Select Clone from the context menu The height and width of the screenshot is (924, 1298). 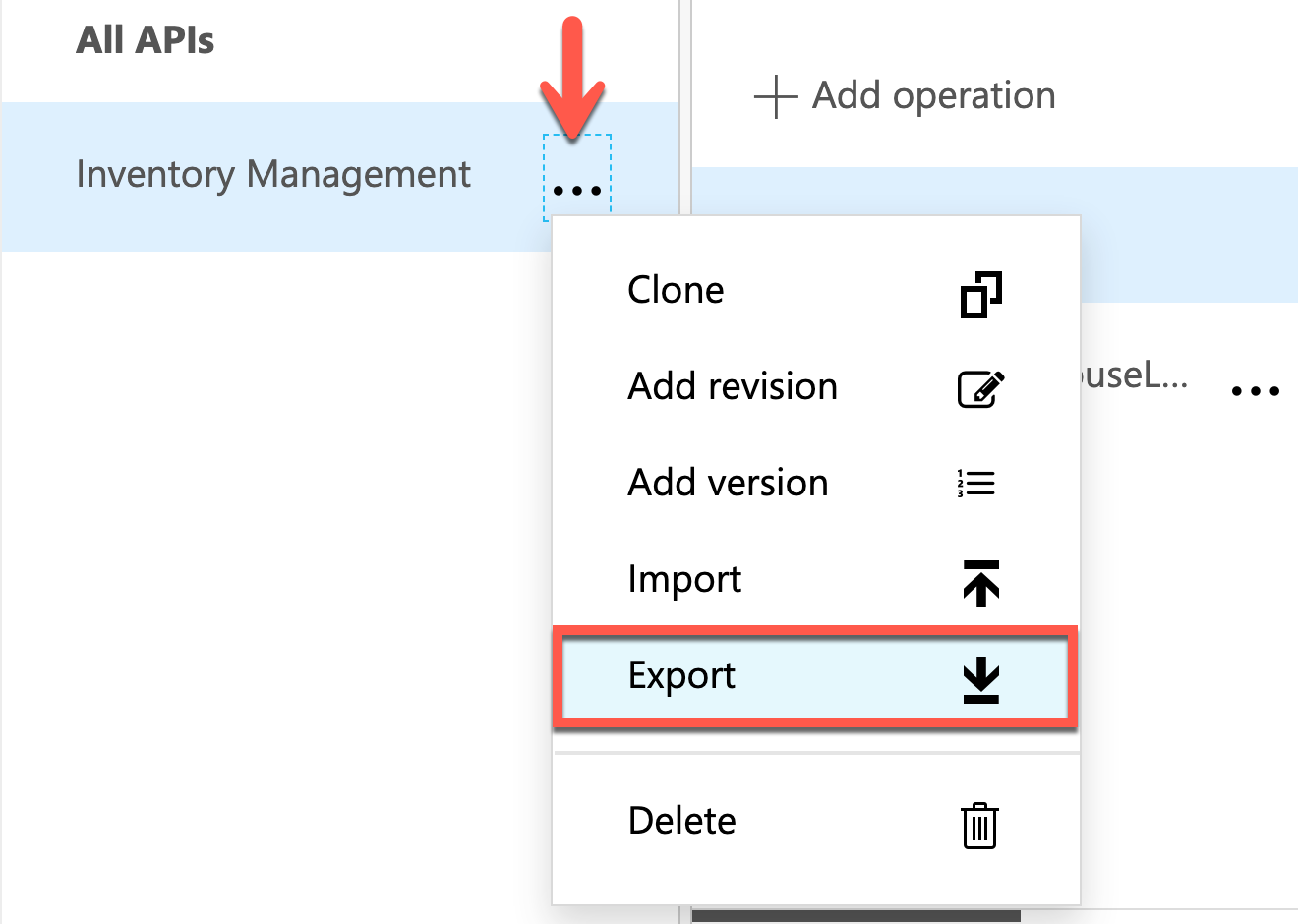[816, 291]
